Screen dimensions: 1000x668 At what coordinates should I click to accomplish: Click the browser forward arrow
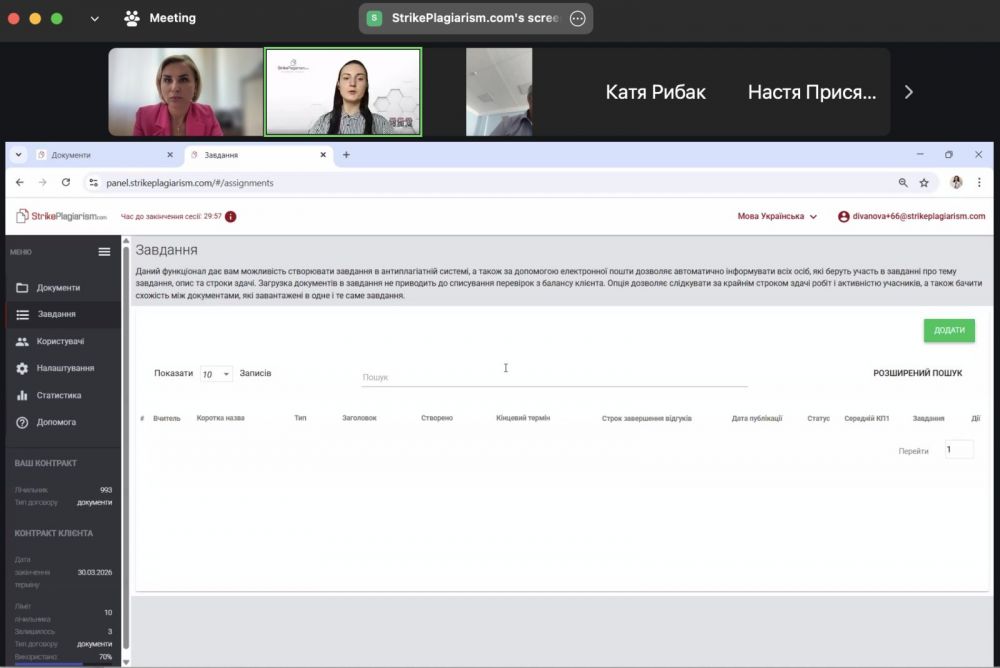[x=42, y=182]
